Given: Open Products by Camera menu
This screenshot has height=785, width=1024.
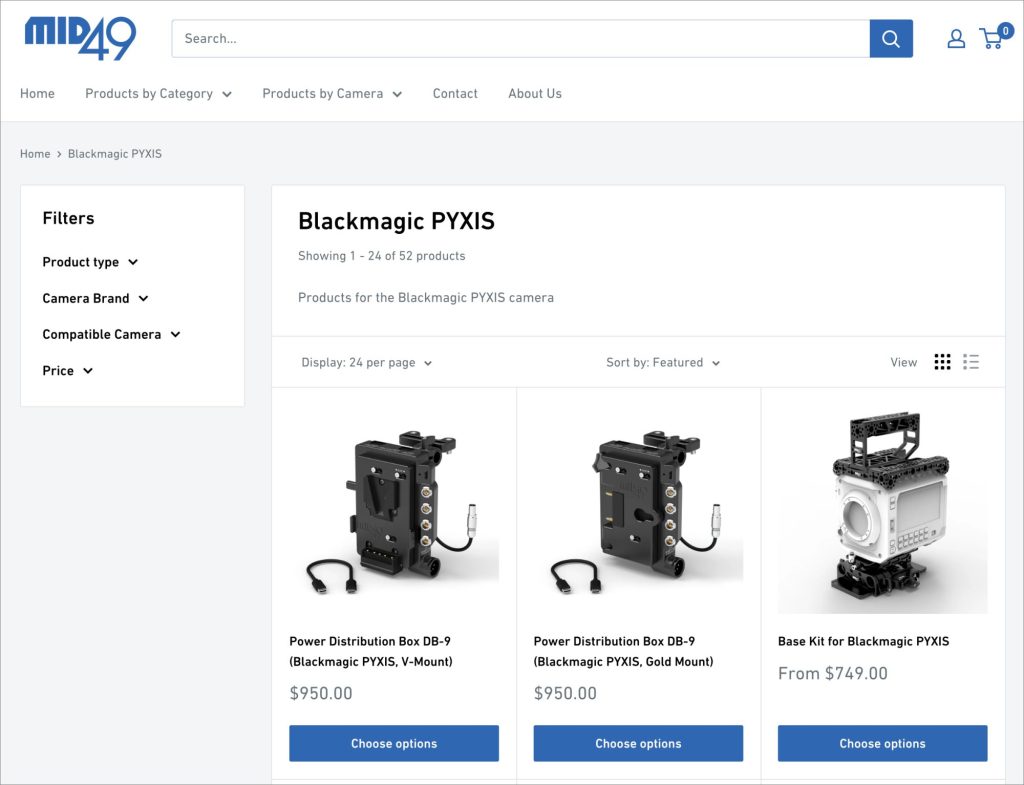Looking at the screenshot, I should pos(332,93).
